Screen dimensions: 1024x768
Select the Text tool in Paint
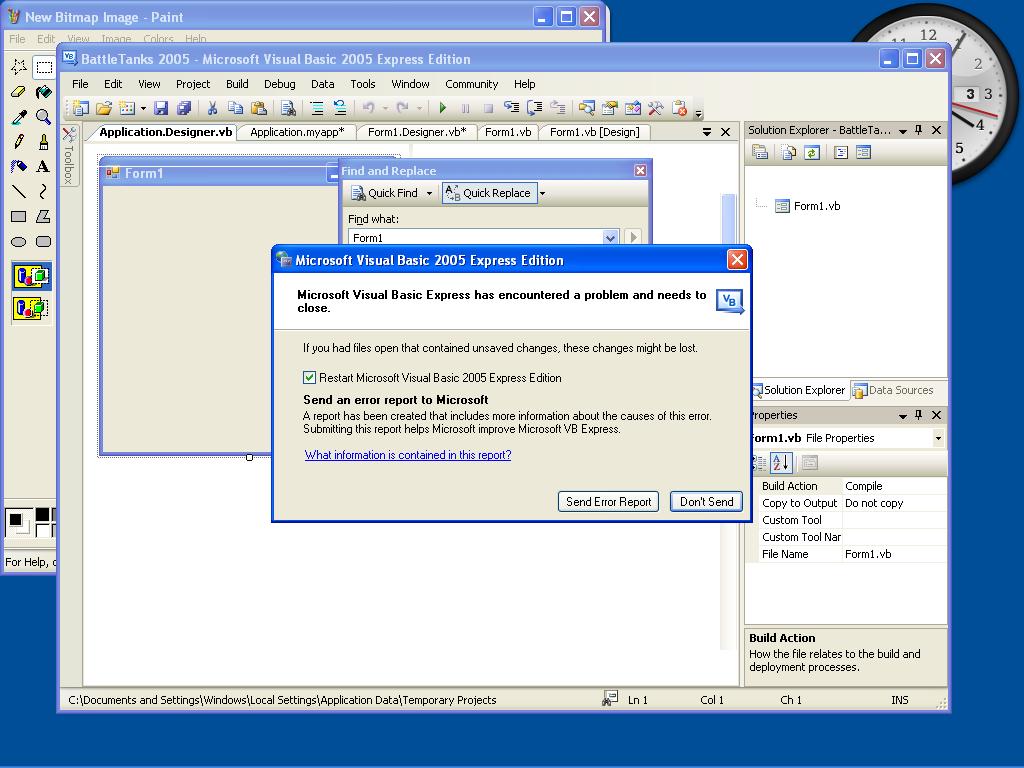pyautogui.click(x=43, y=167)
